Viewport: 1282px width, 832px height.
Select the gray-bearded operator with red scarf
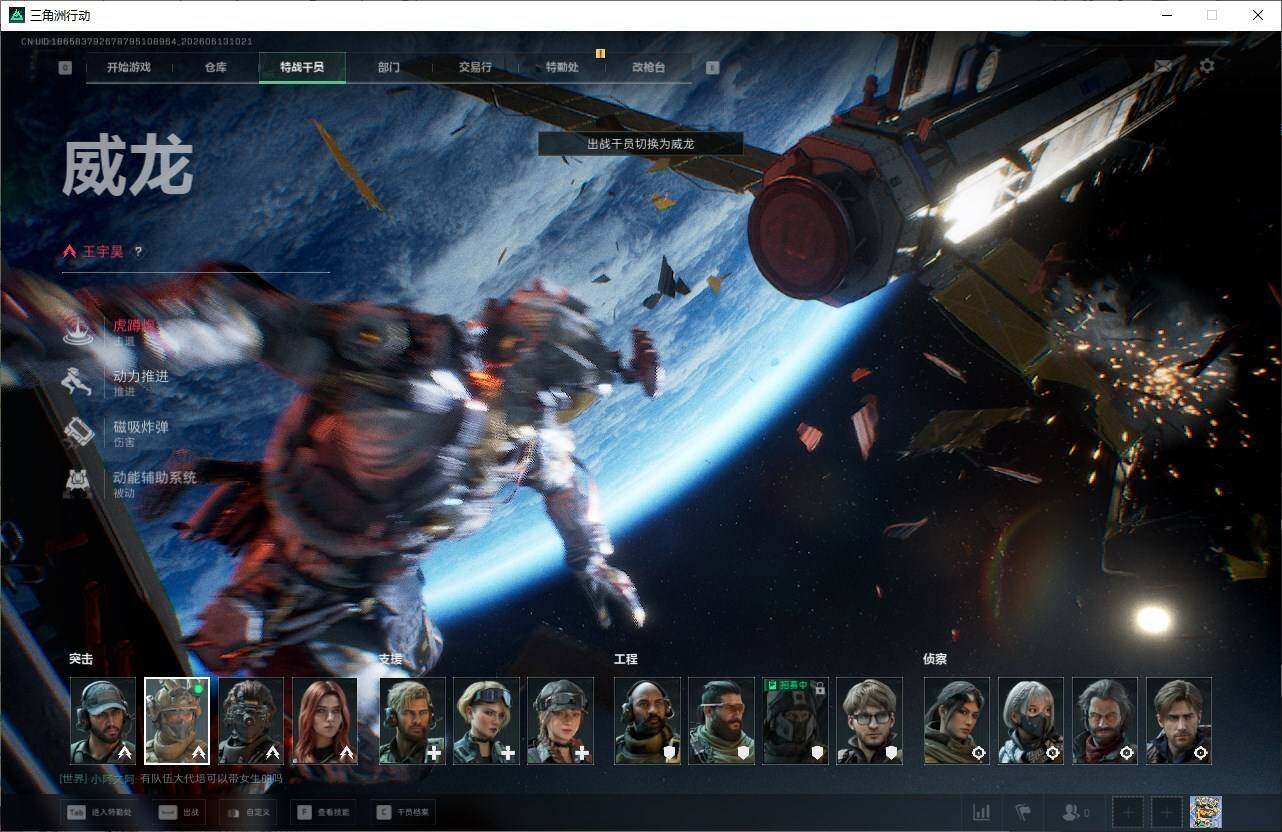click(1105, 721)
